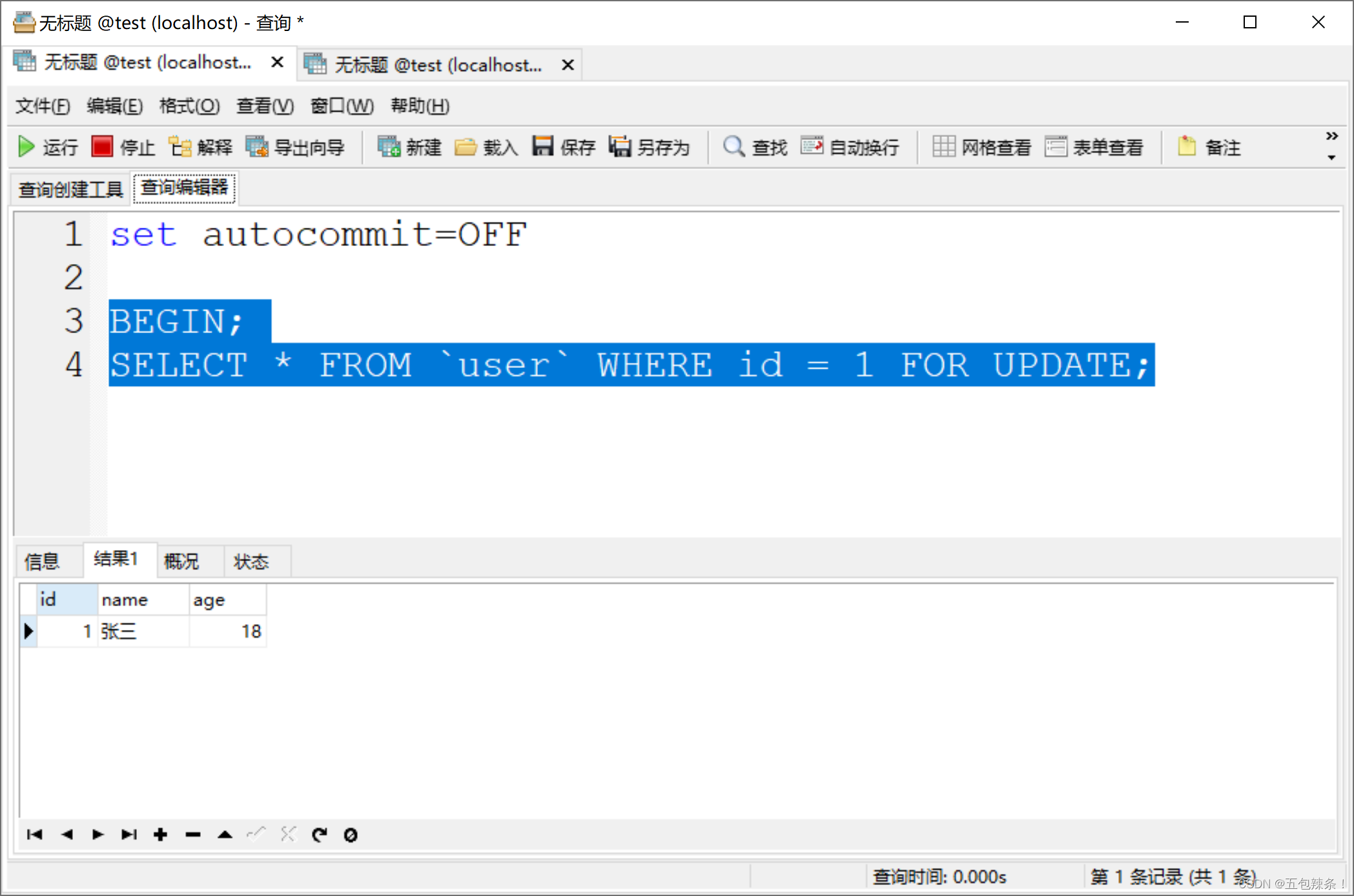
Task: Create a new query with 新建
Action: [x=409, y=147]
